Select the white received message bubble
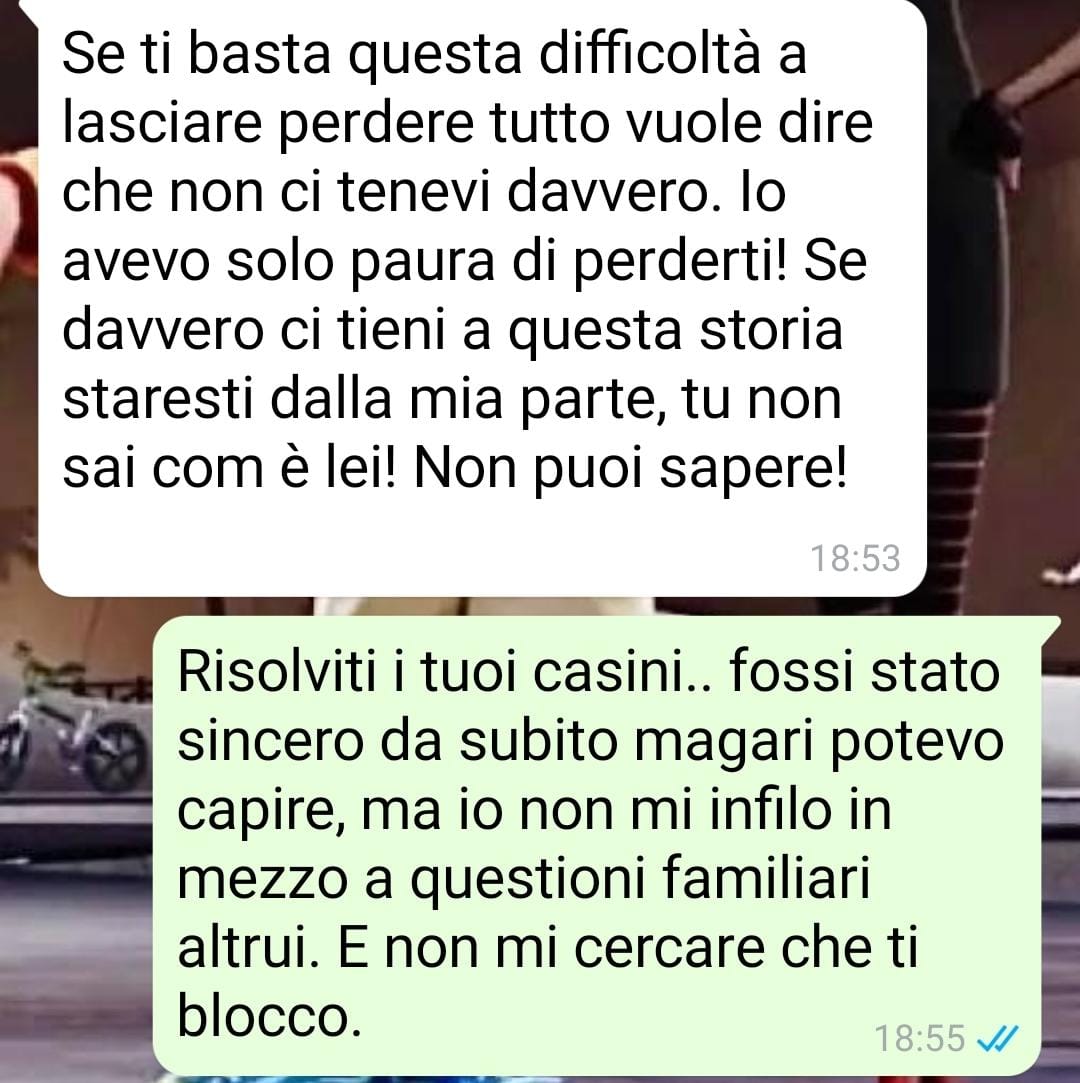 [482, 297]
